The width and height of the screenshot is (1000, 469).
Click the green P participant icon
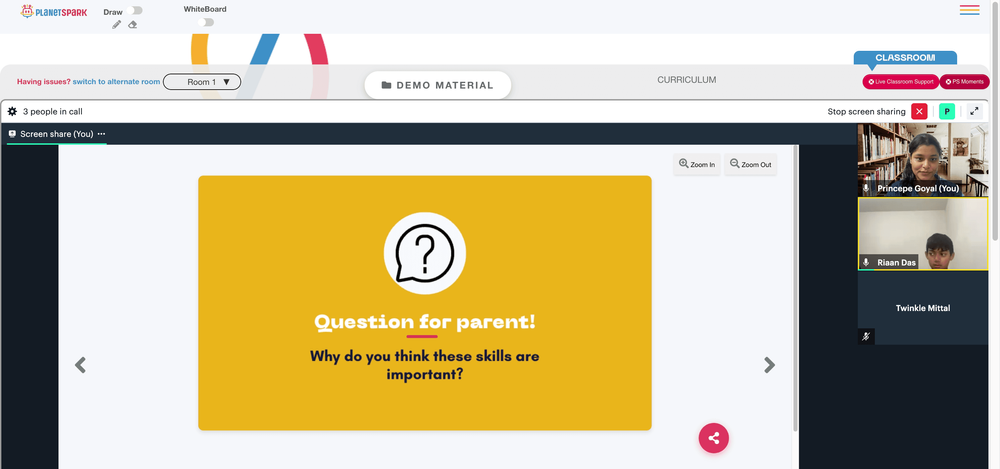coord(947,112)
